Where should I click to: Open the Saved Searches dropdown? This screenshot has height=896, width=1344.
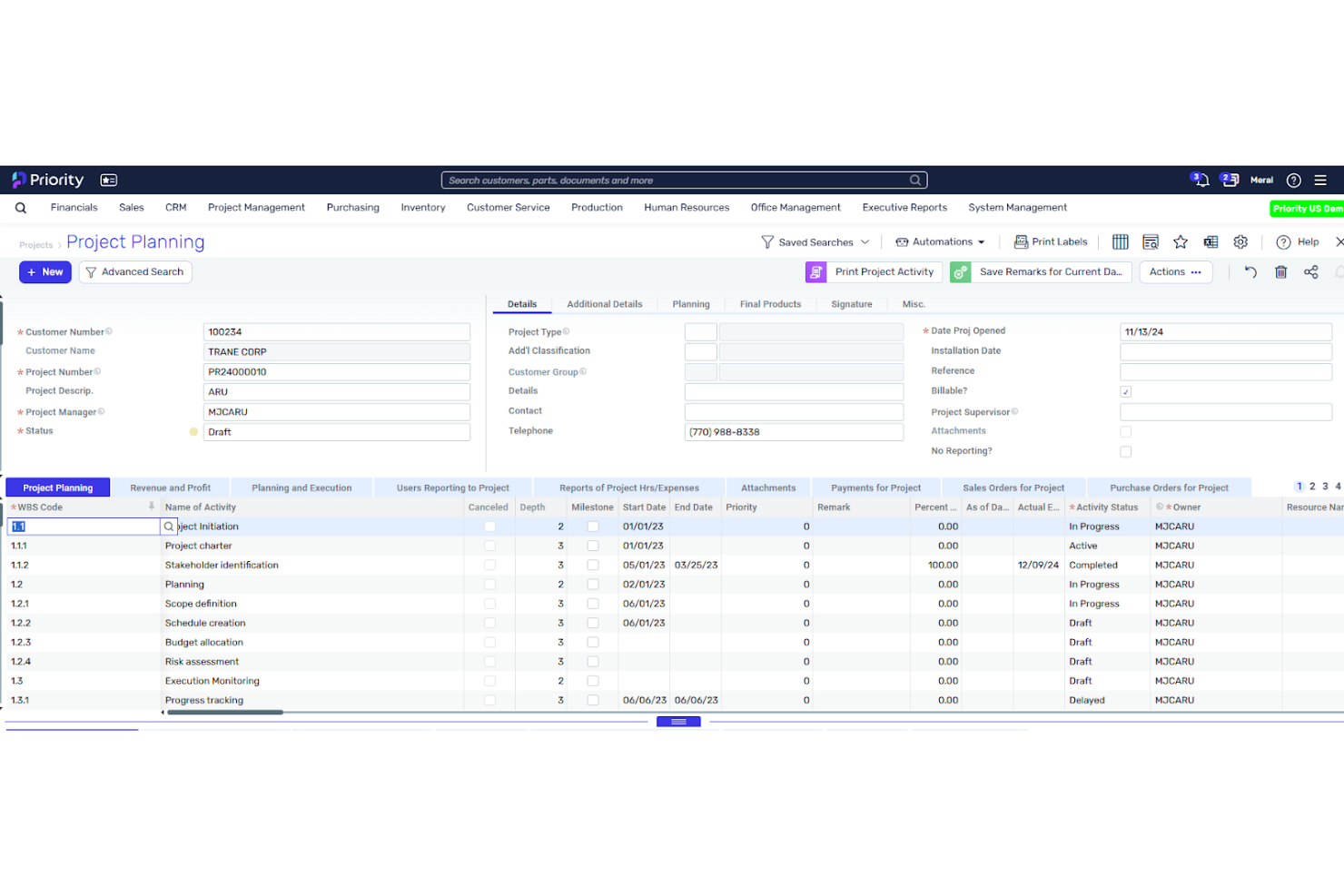click(815, 241)
